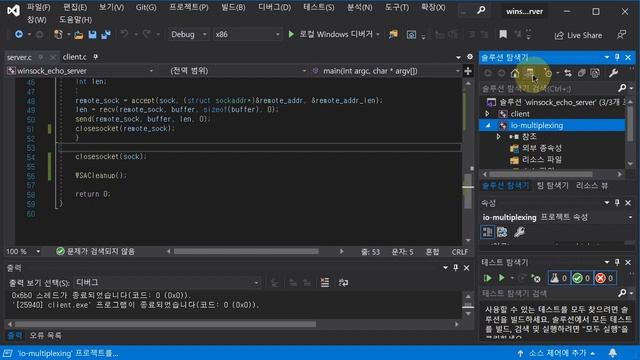Viewport: 640px width, 360px height.
Task: Click the bookmark icon in the toolbar
Action: (x=503, y=35)
